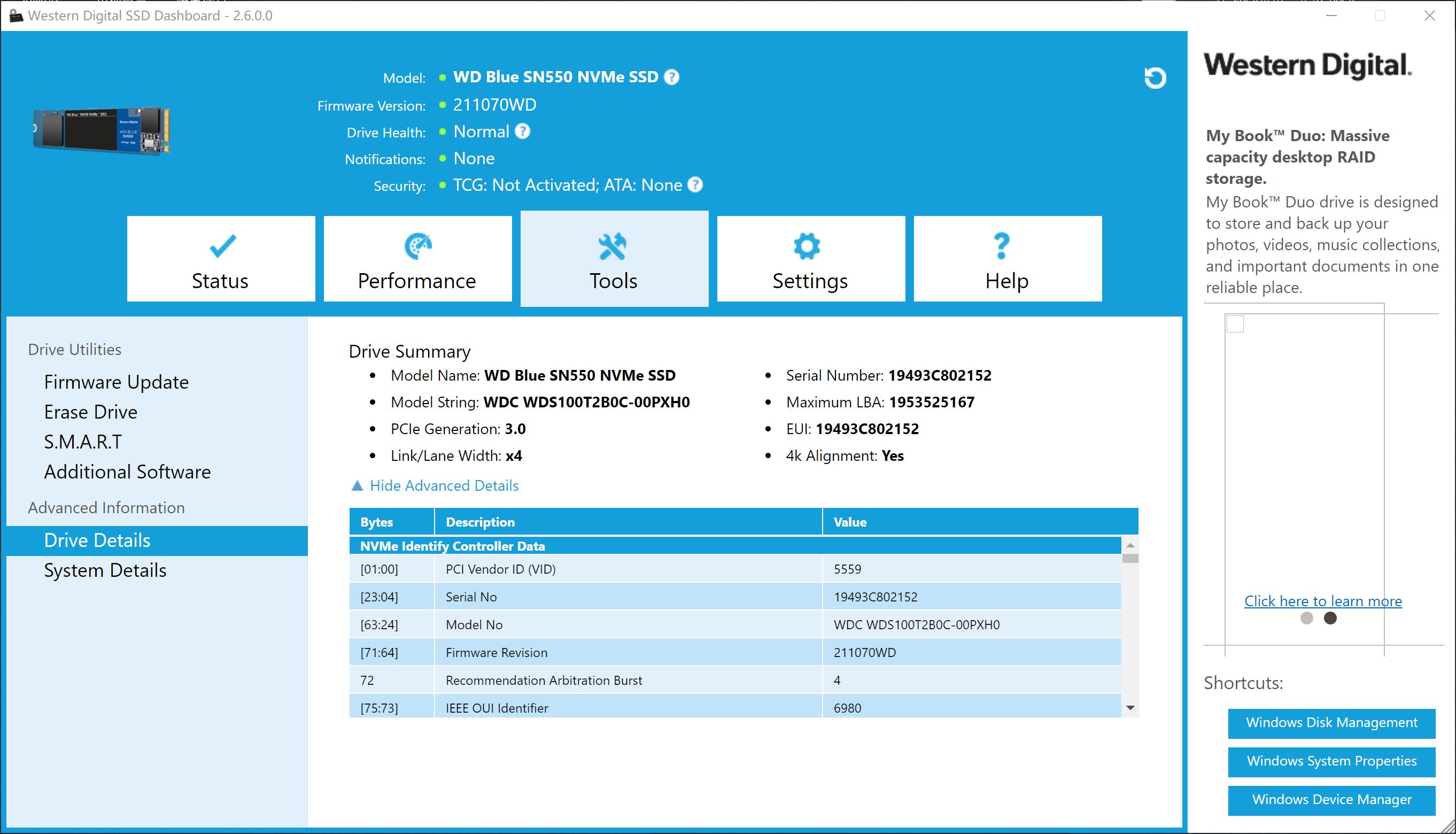Select System Details in the sidebar
1456x834 pixels.
tap(105, 570)
